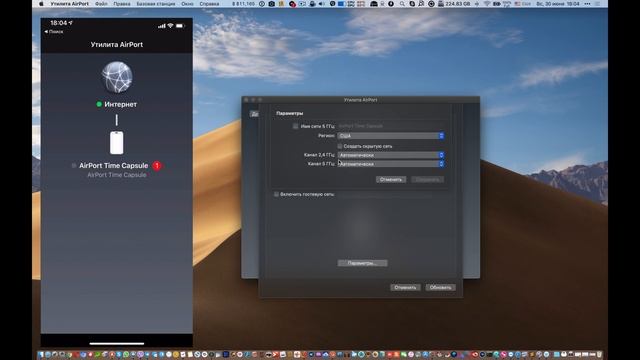This screenshot has width=640, height=360.
Task: Click the 'Обновить' button
Action: pos(440,287)
